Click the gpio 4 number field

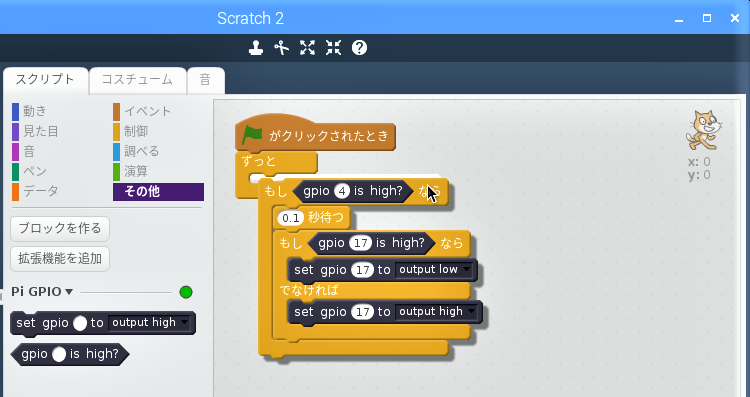coord(342,191)
